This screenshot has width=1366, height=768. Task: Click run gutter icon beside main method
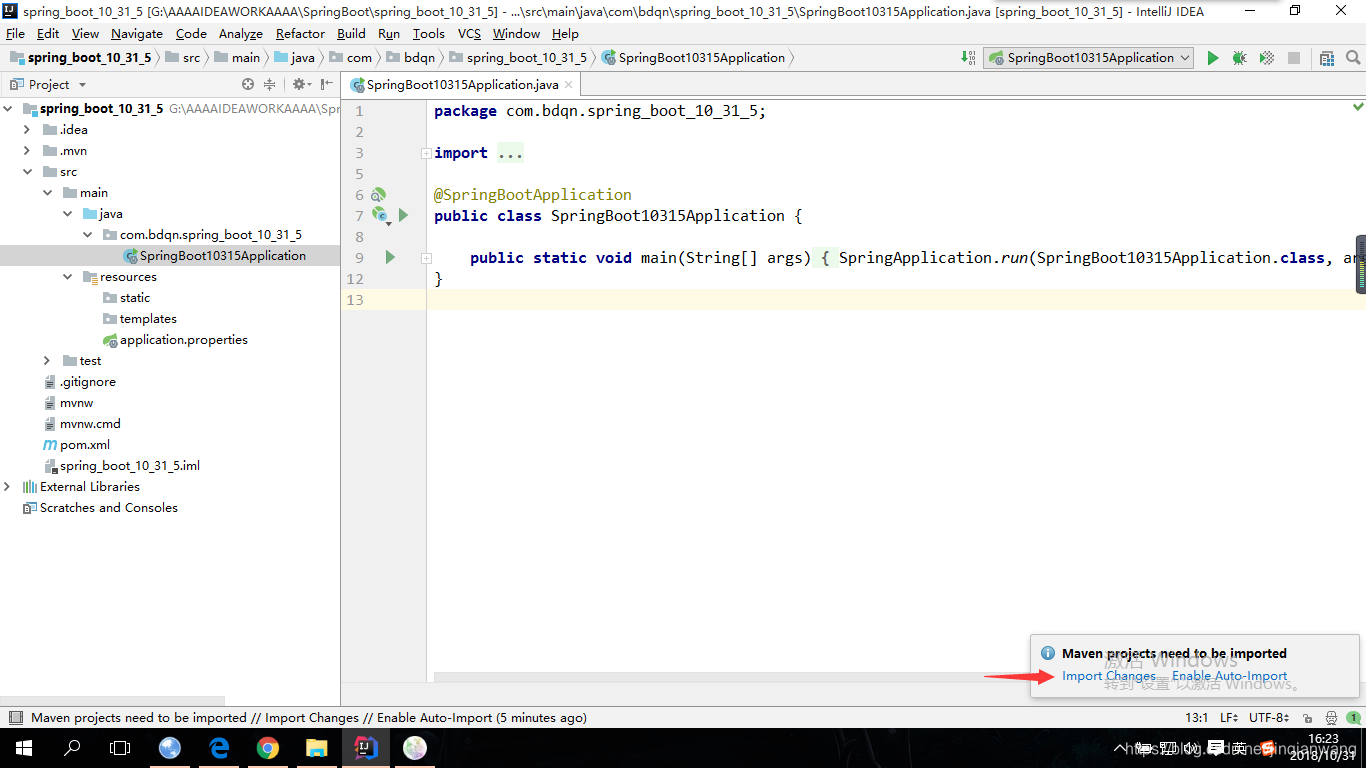pos(390,257)
